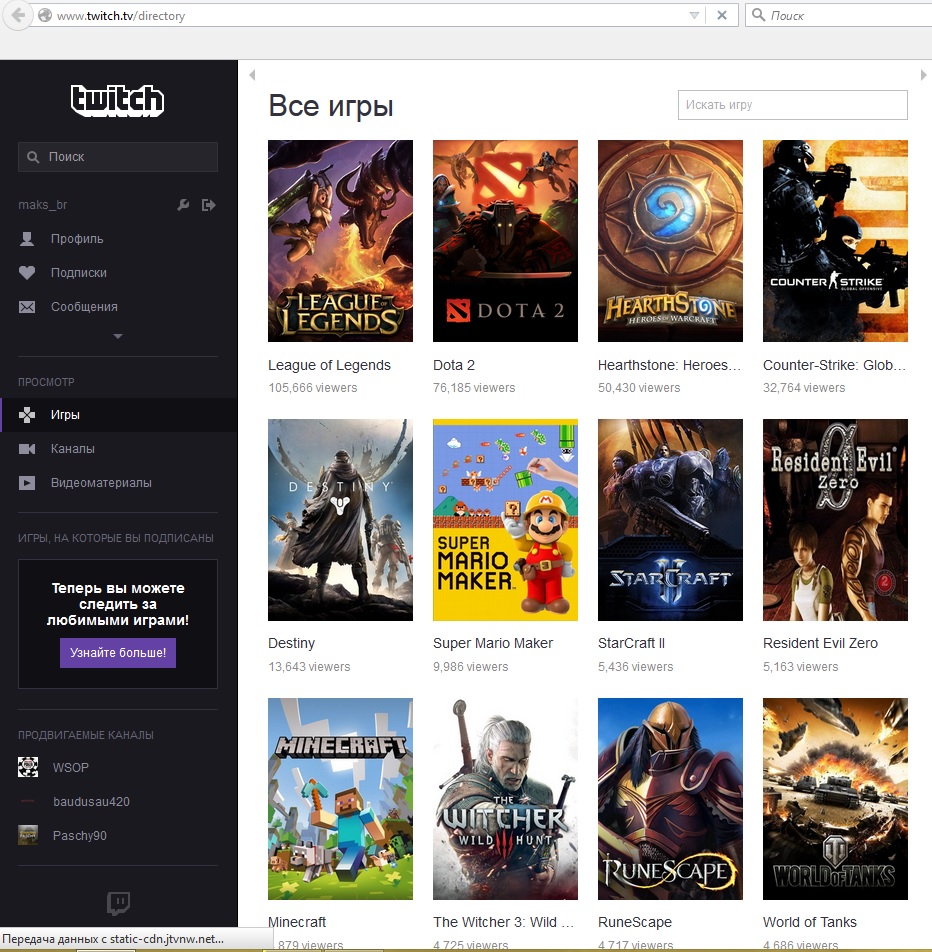
Task: Click the Сообщения envelope icon
Action: pos(27,307)
